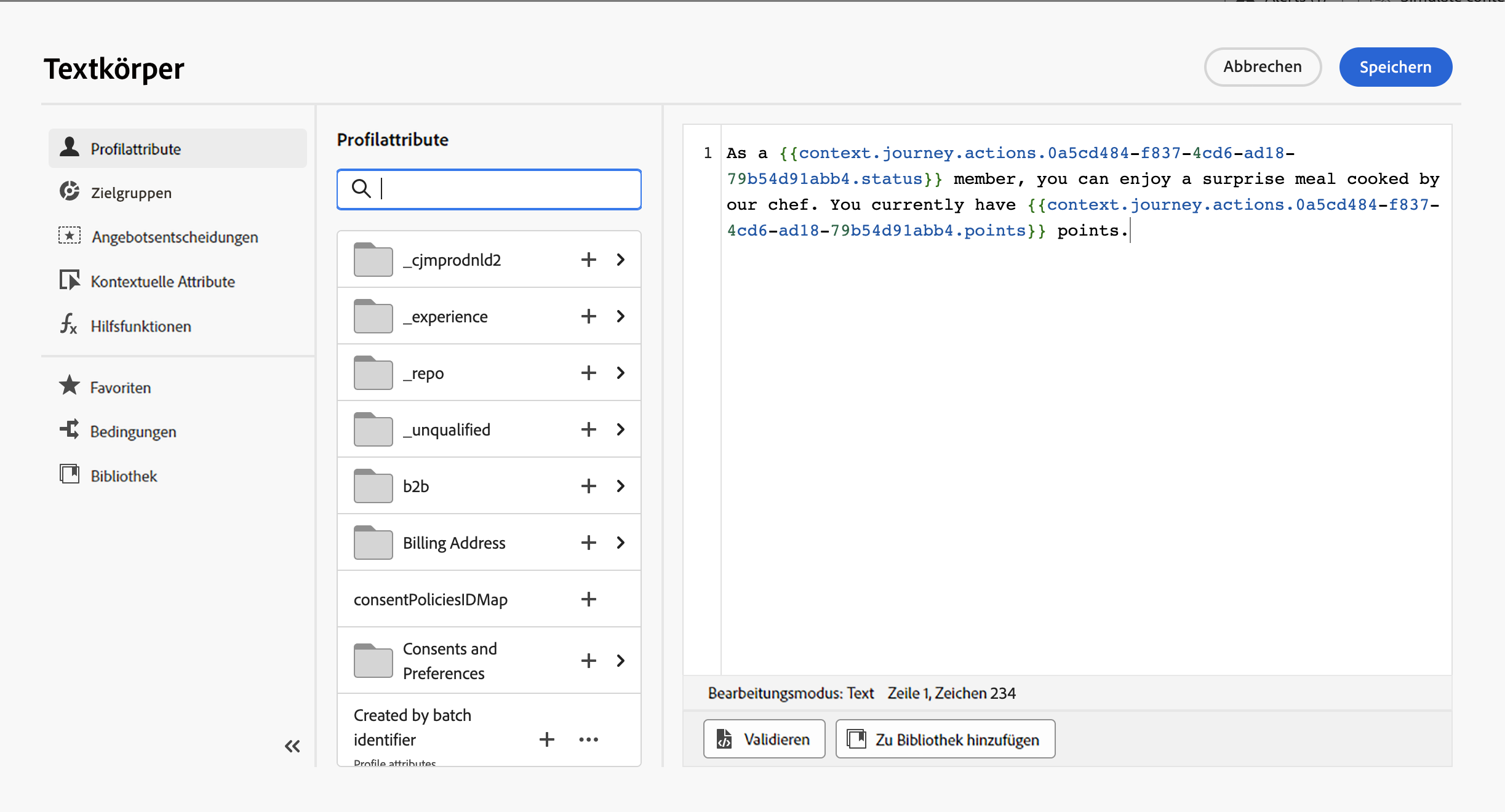Add the b2b folder using plus icon
Image resolution: width=1505 pixels, height=812 pixels.
click(x=588, y=486)
